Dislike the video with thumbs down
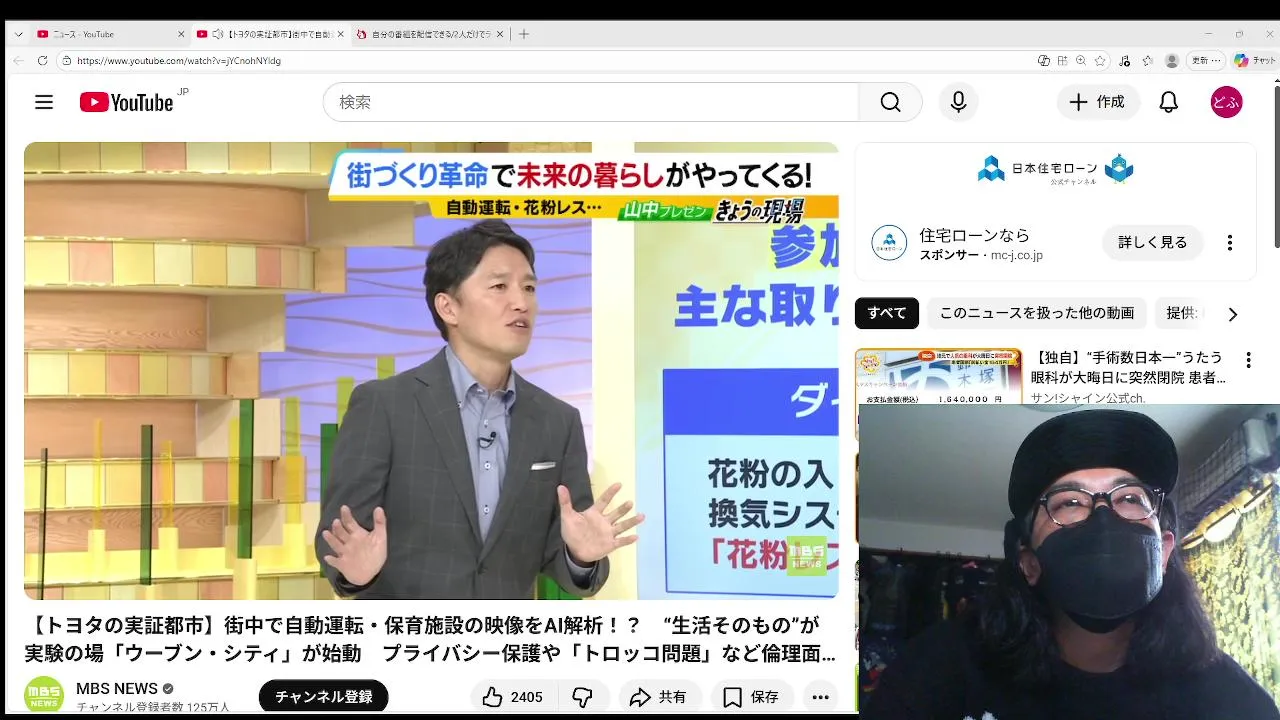1280x720 pixels. pos(582,697)
